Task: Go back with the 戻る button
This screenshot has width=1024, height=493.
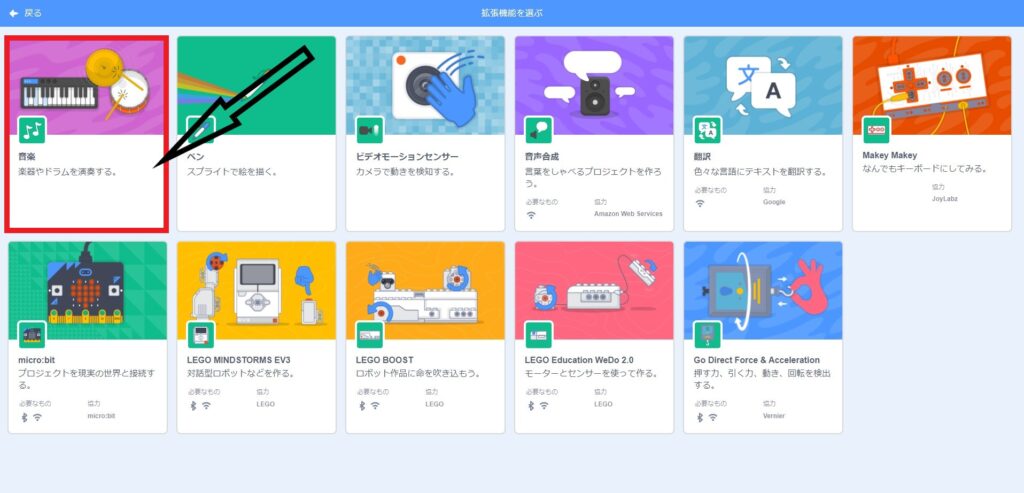Action: coord(25,13)
